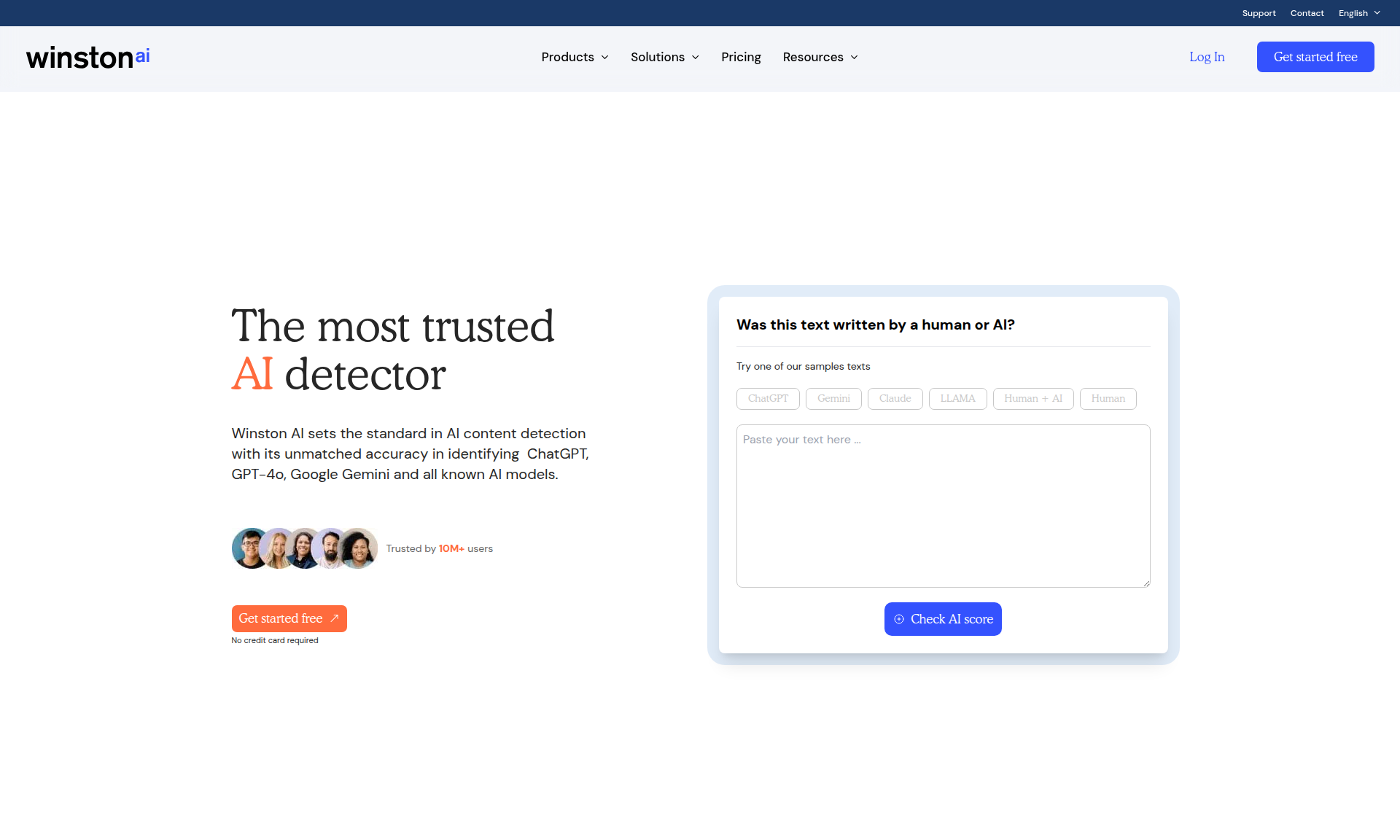This screenshot has width=1400, height=840.
Task: Click the Paste your text here field
Action: (943, 505)
